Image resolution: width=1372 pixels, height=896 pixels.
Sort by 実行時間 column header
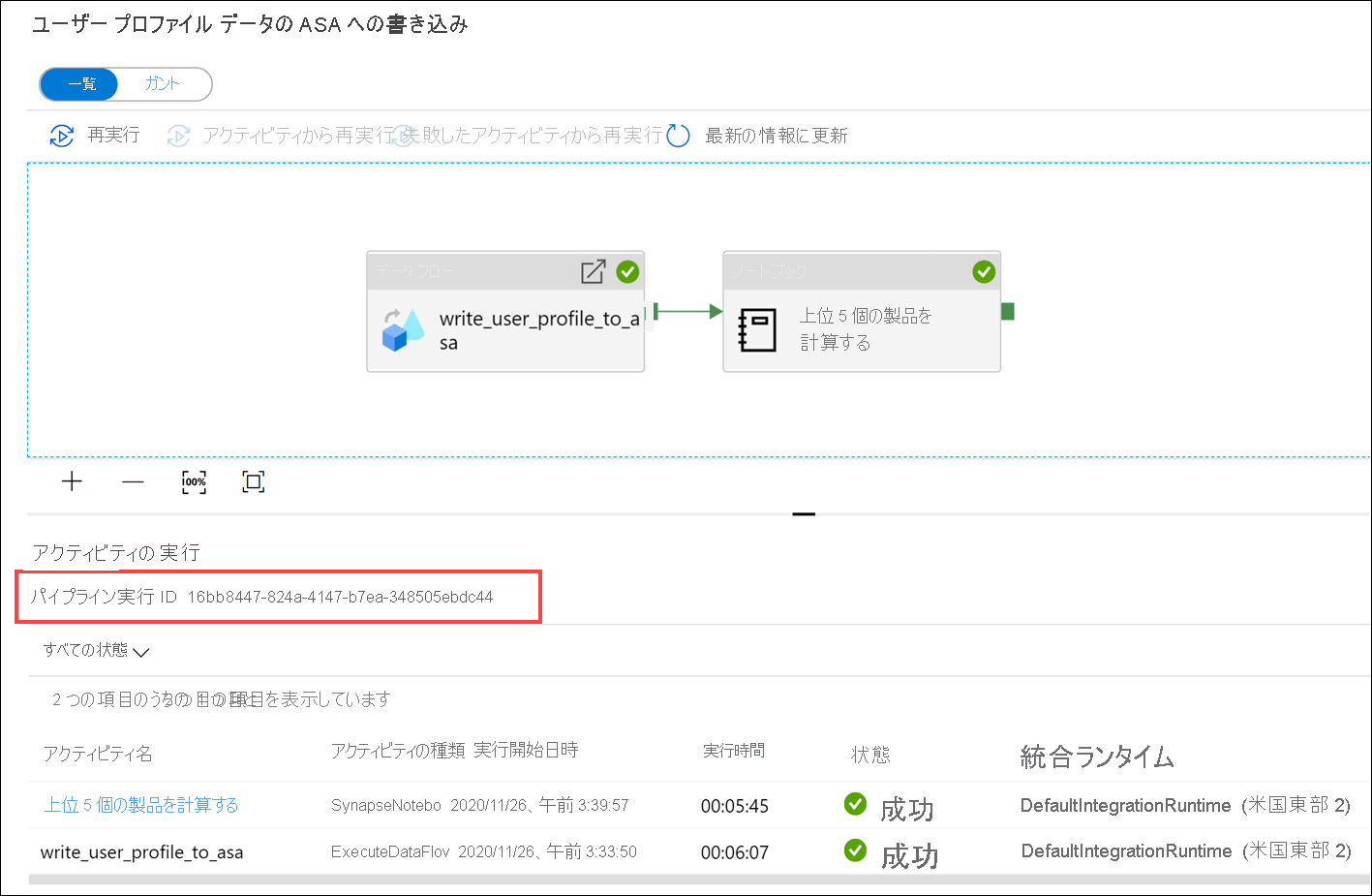pyautogui.click(x=734, y=751)
